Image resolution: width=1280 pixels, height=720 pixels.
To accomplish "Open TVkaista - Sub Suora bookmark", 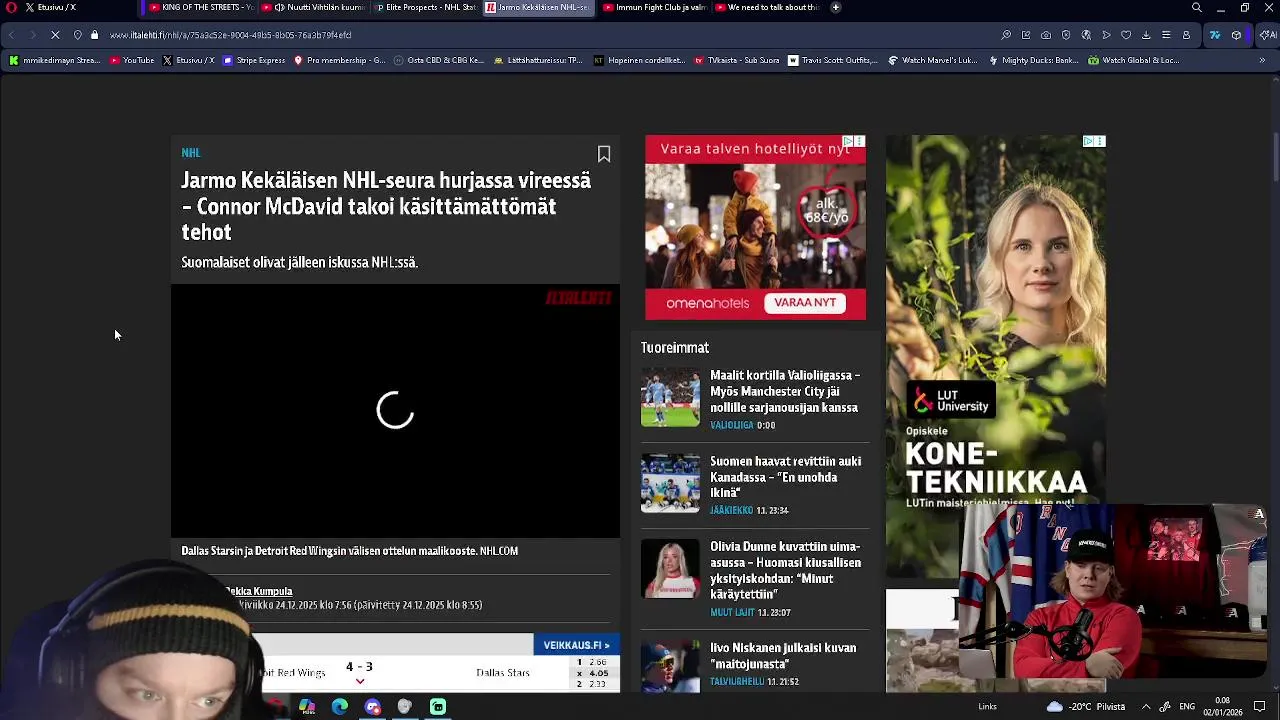I will pos(736,60).
